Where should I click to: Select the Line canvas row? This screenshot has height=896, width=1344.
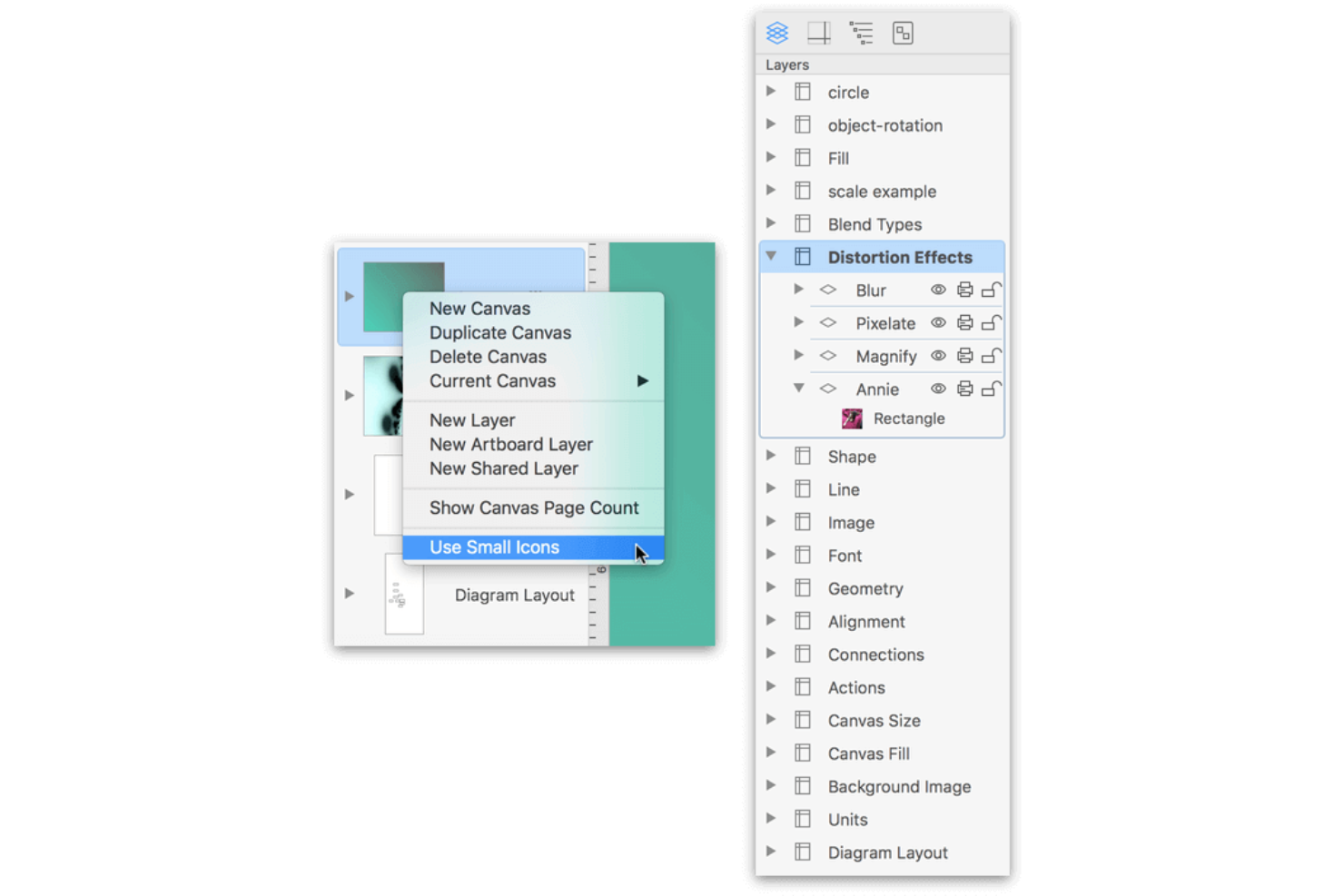882,489
